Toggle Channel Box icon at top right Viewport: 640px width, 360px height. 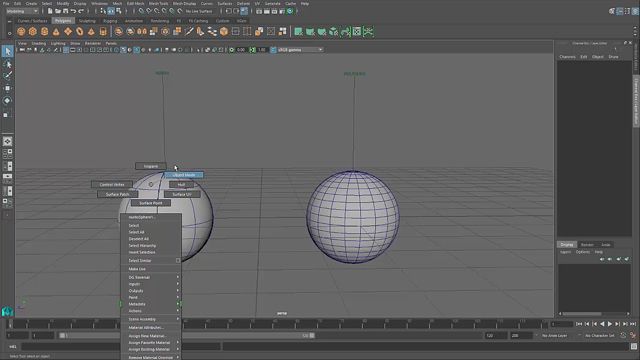[x=635, y=11]
